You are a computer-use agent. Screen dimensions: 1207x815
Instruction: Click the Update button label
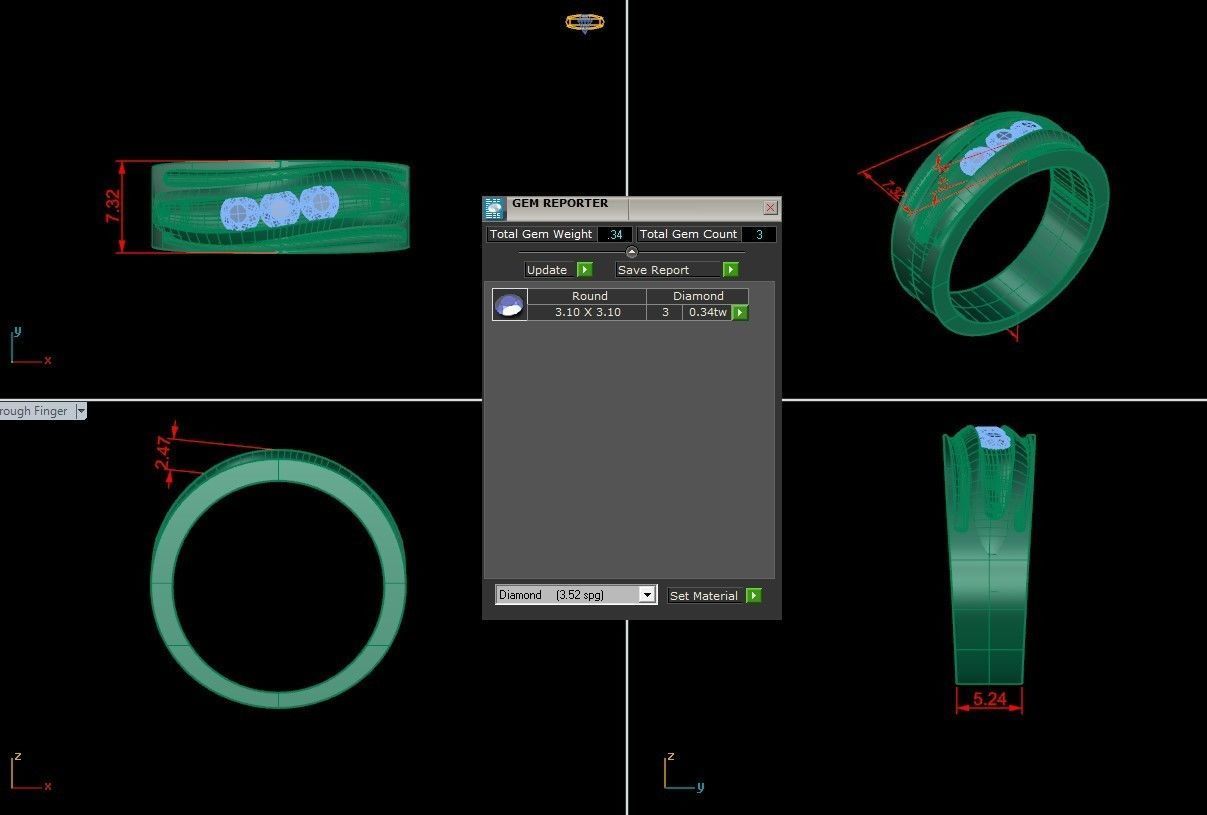547,270
